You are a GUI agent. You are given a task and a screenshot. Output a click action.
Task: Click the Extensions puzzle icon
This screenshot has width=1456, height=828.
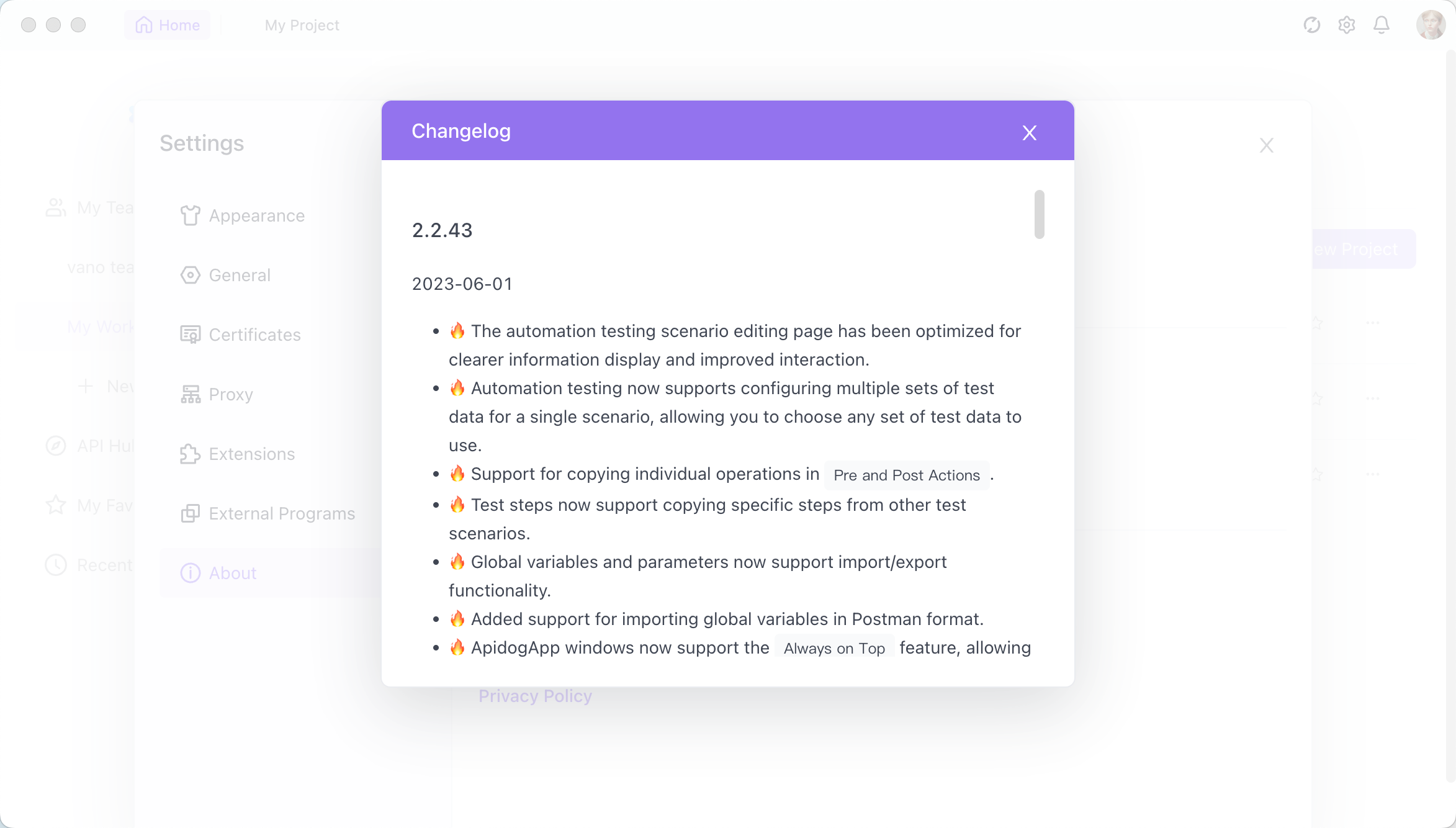tap(190, 454)
